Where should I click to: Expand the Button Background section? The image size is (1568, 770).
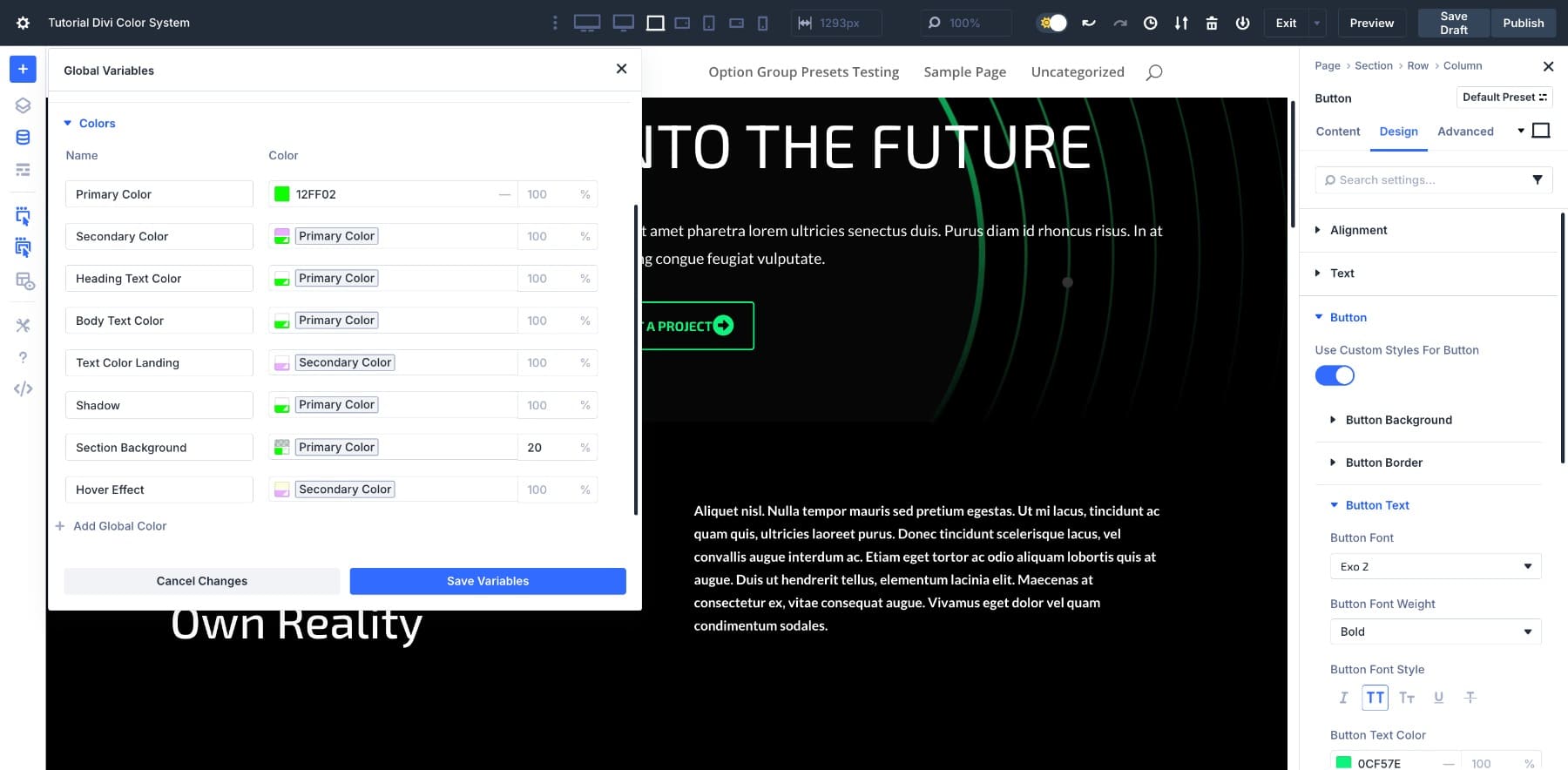[1398, 420]
